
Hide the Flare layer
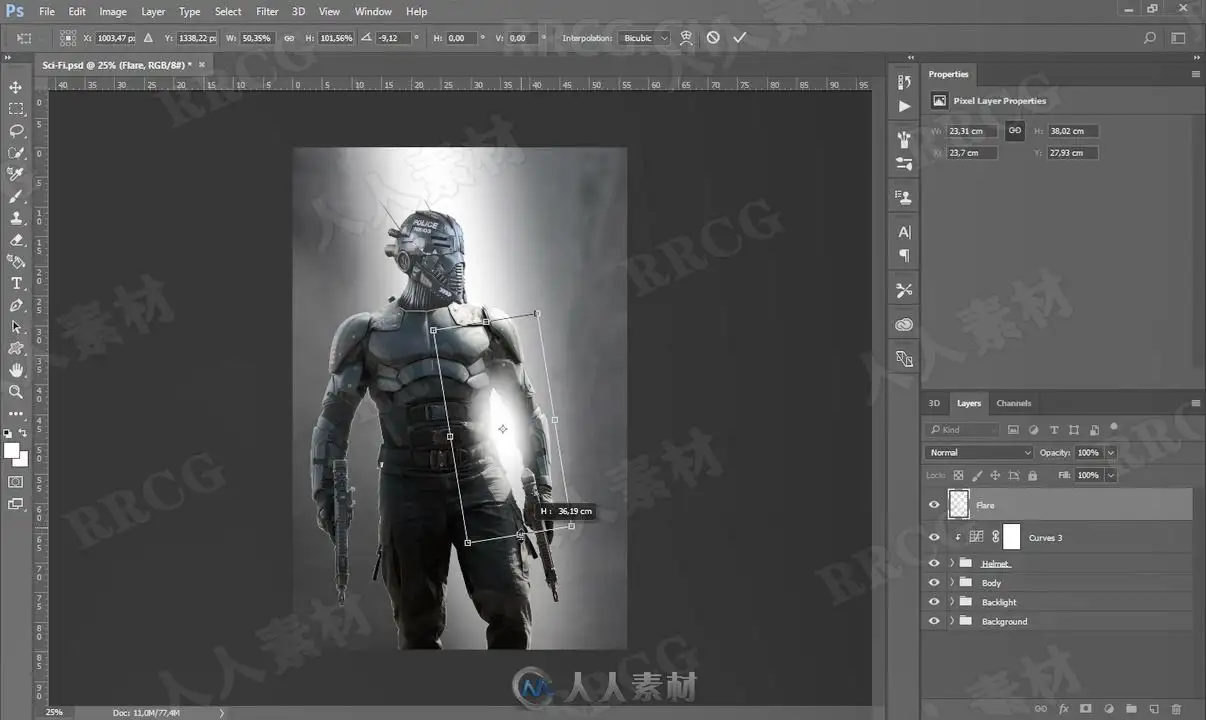pos(934,505)
